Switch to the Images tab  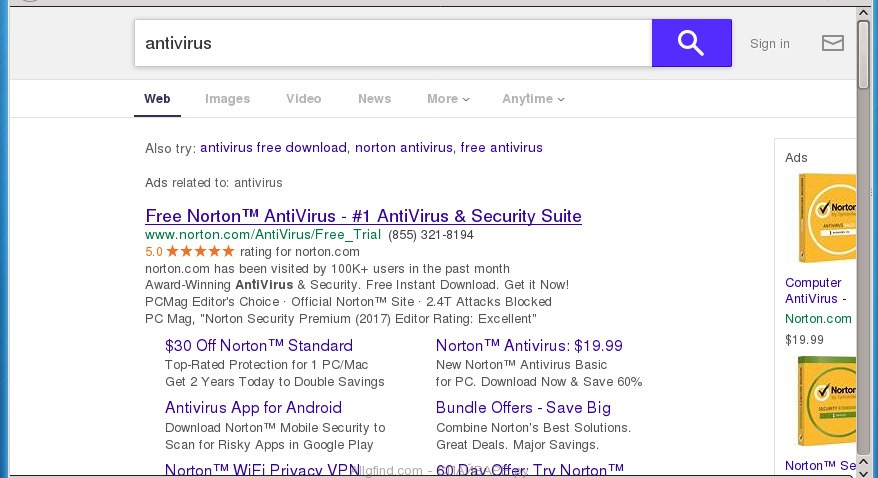click(227, 99)
